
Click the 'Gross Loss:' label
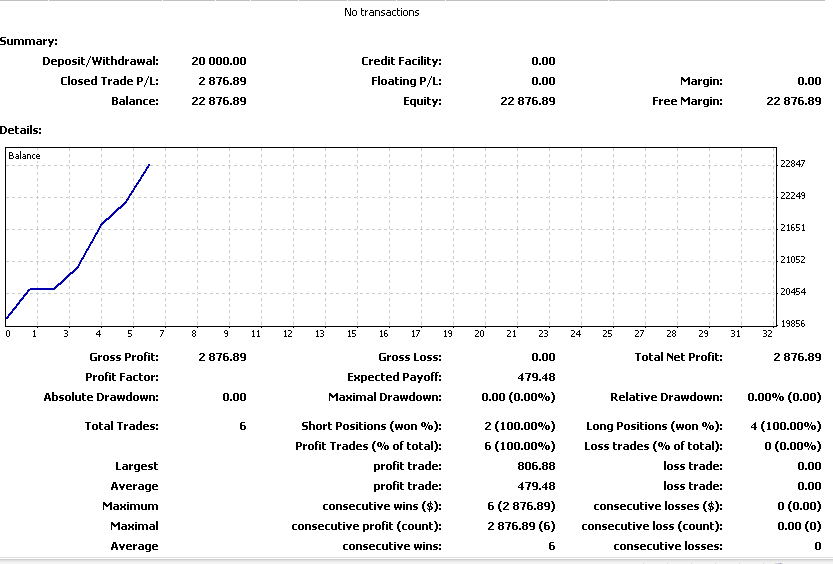(410, 357)
